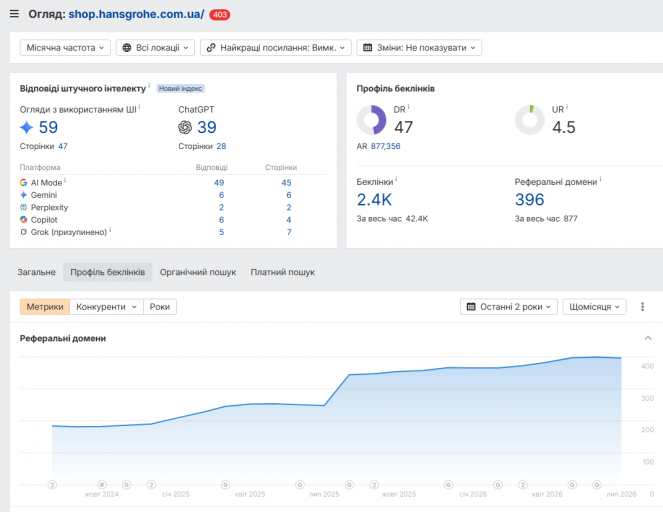Click the Gemini platform icon
The height and width of the screenshot is (512, 663).
(x=23, y=195)
